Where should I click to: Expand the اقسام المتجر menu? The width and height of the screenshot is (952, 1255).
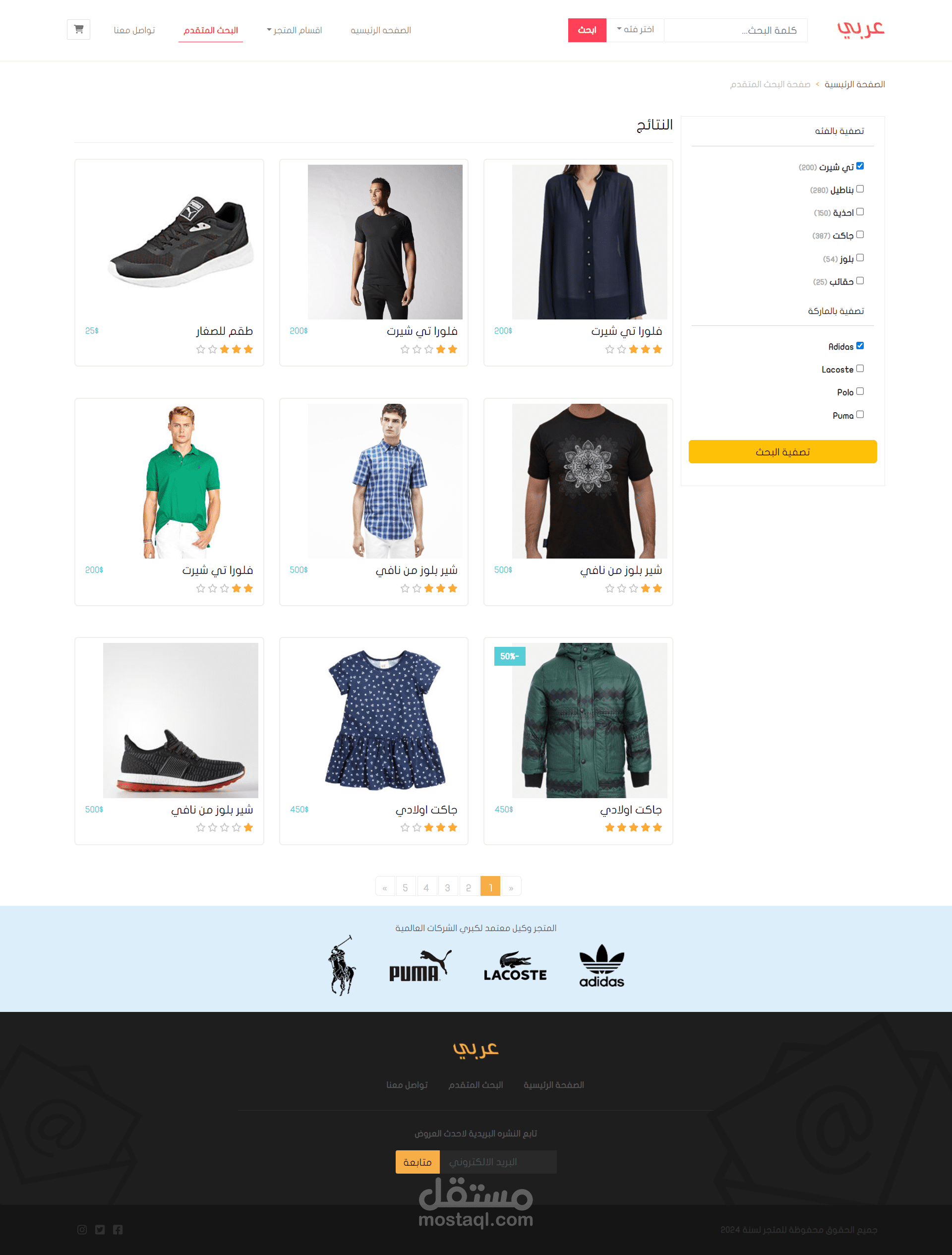coord(294,30)
